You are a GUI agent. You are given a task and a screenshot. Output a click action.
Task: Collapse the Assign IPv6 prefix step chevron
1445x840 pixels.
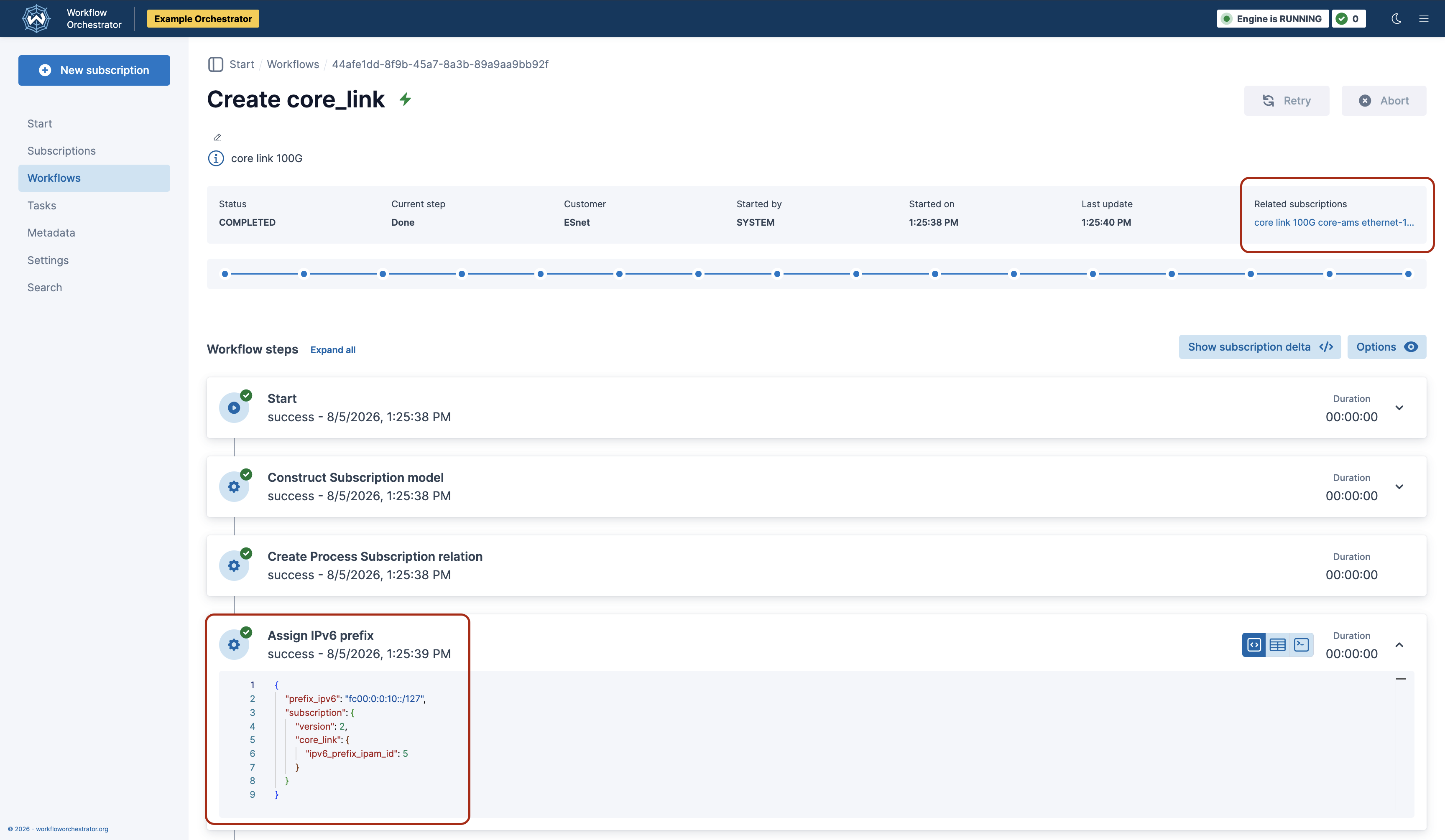1399,644
